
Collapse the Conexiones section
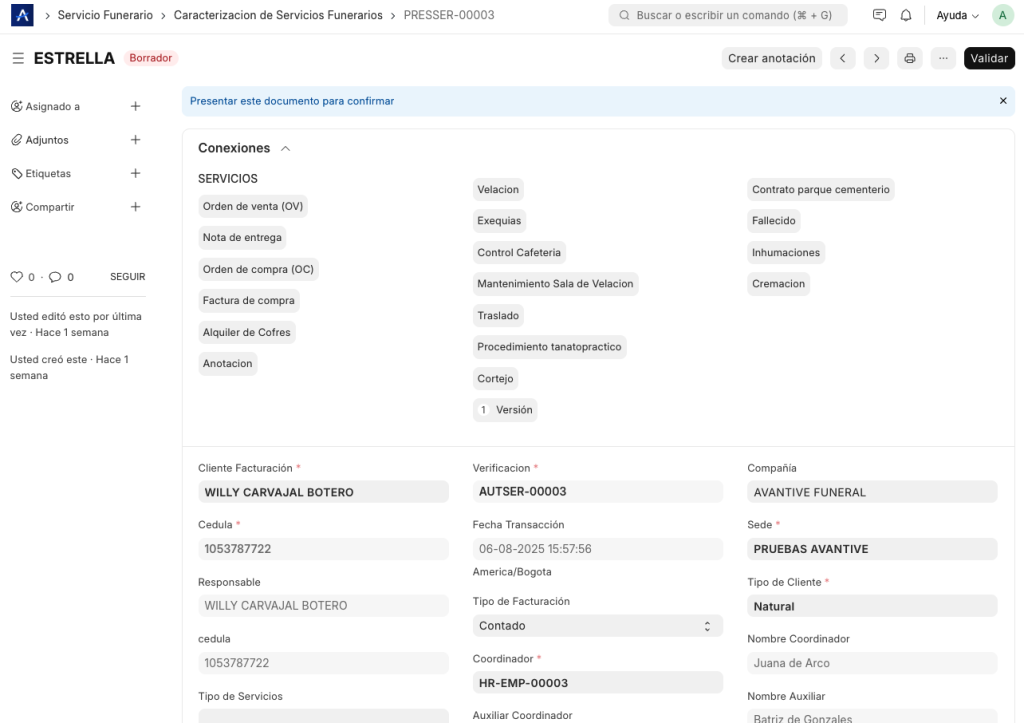[286, 148]
